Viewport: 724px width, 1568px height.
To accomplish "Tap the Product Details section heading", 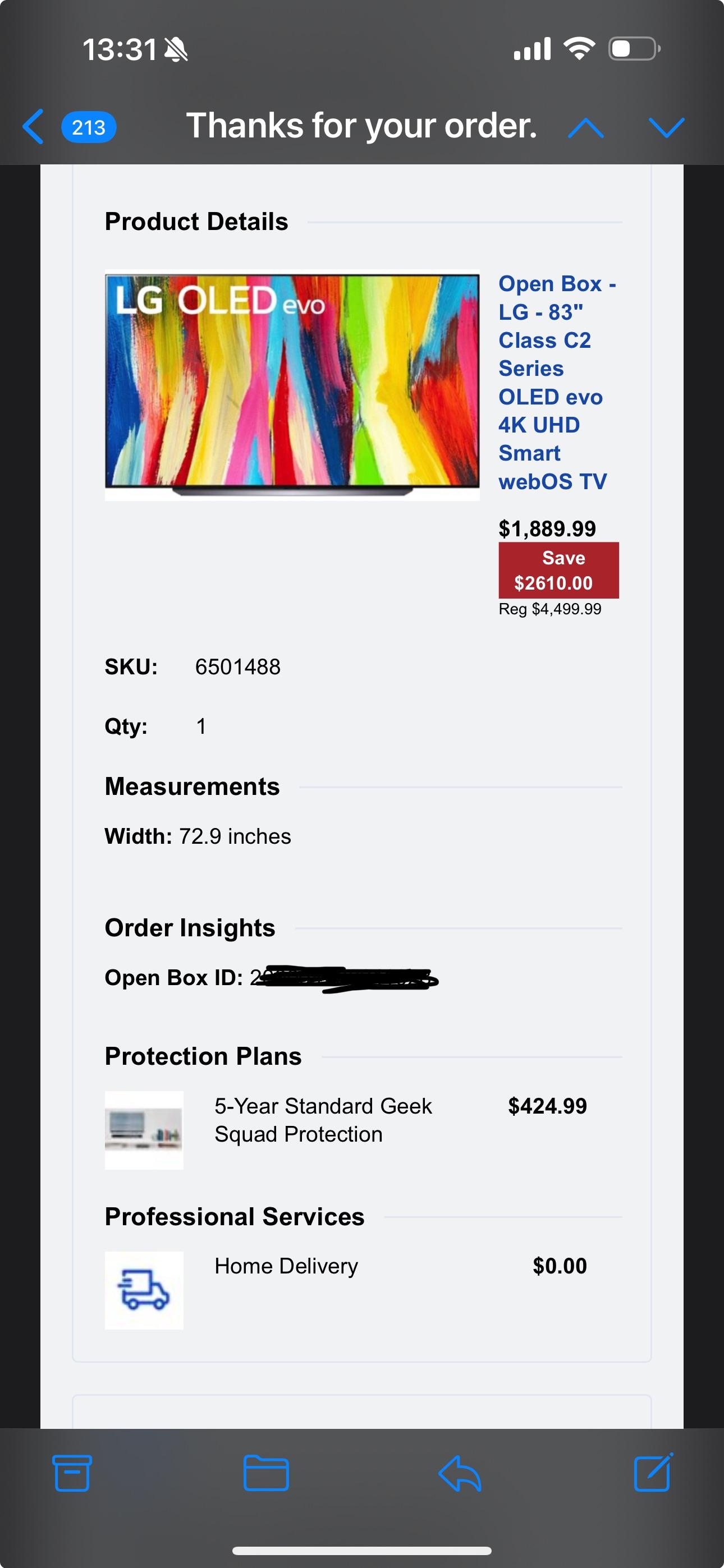I will tap(196, 221).
